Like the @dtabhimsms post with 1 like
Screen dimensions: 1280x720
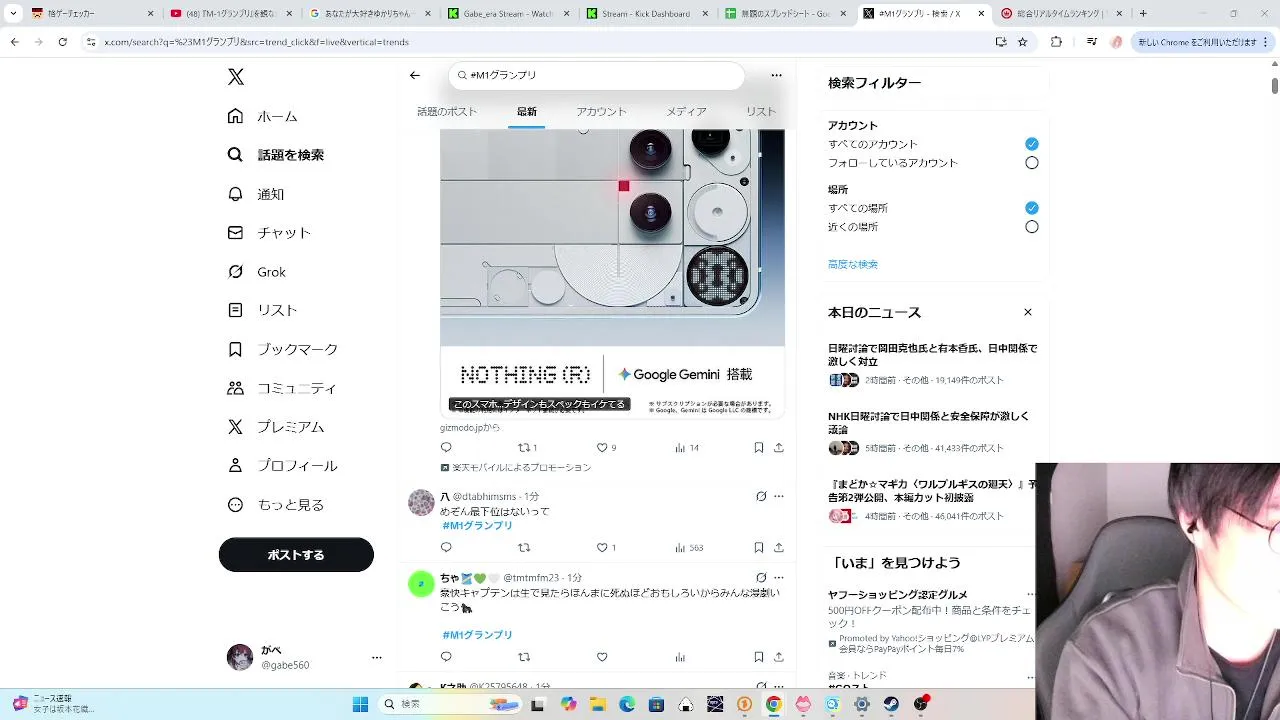pos(606,548)
